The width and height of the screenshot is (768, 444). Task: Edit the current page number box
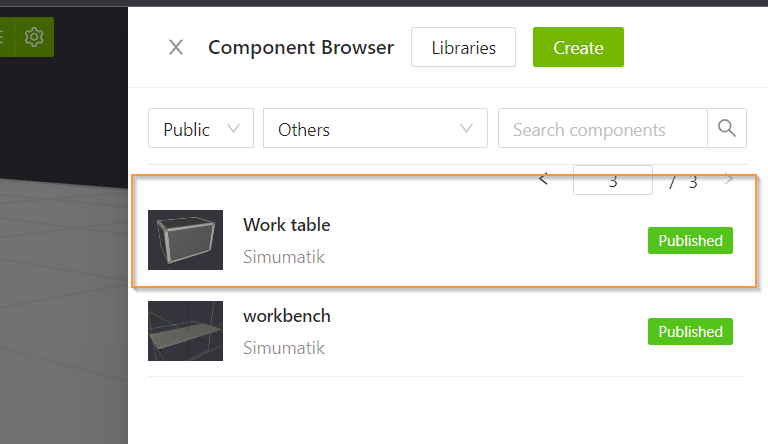tap(613, 180)
